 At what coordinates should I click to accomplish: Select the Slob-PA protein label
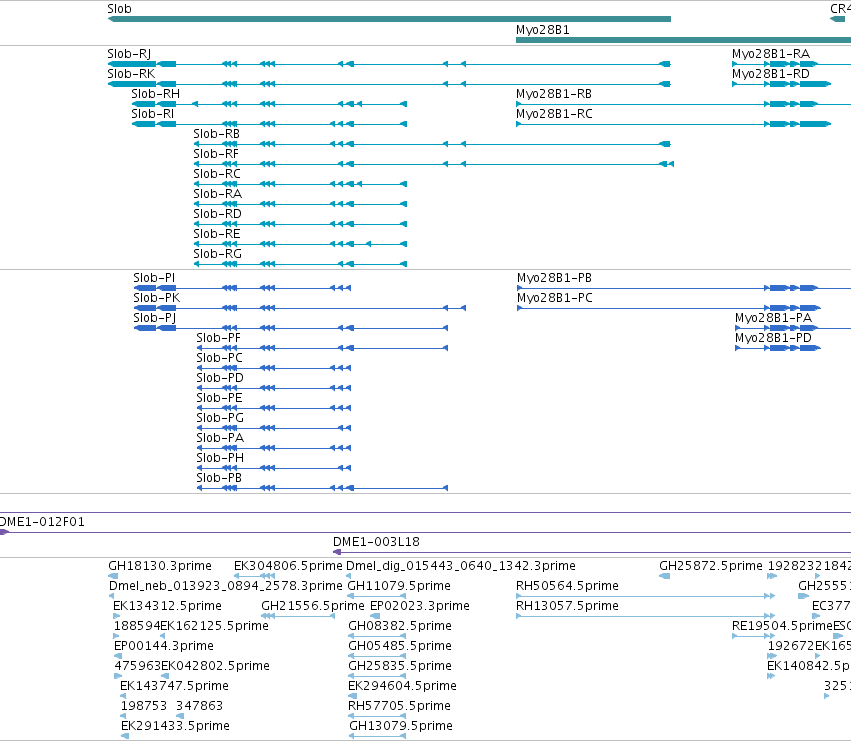(220, 439)
